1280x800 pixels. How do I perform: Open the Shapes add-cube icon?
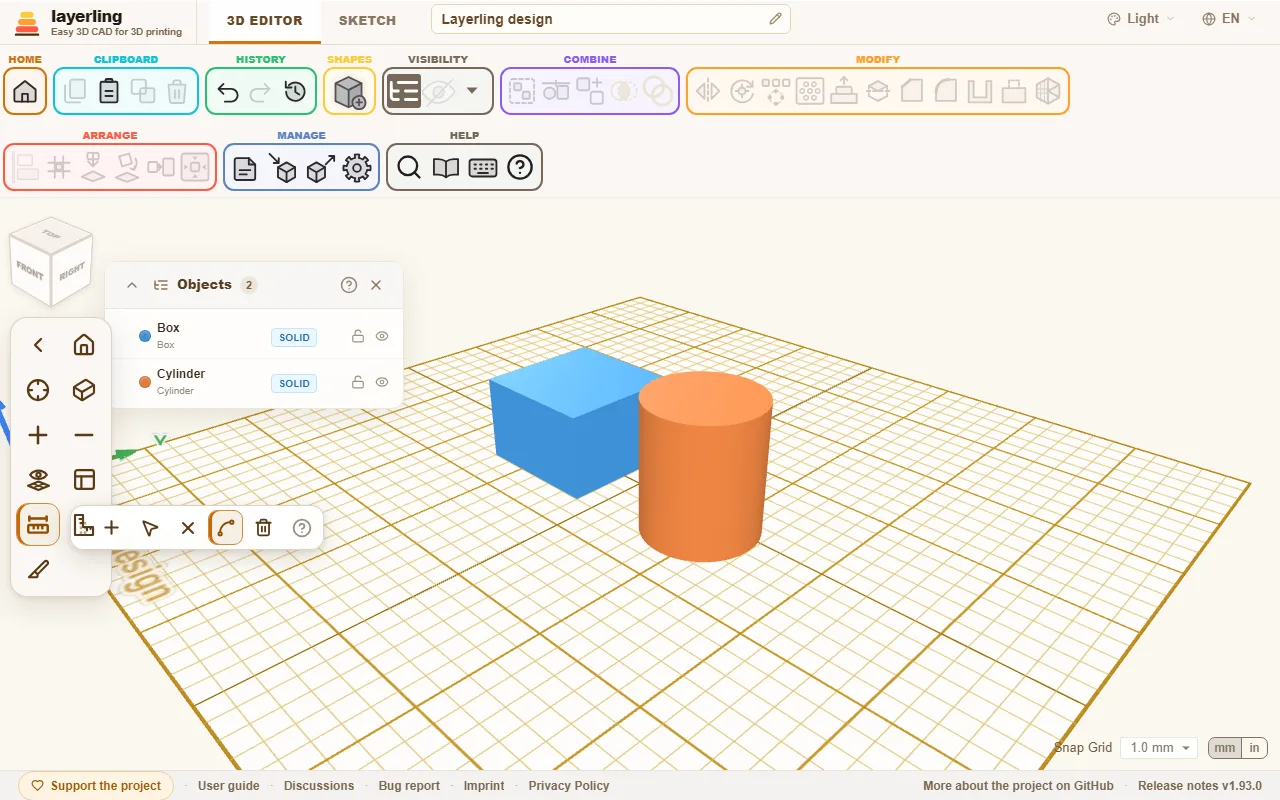click(x=349, y=92)
